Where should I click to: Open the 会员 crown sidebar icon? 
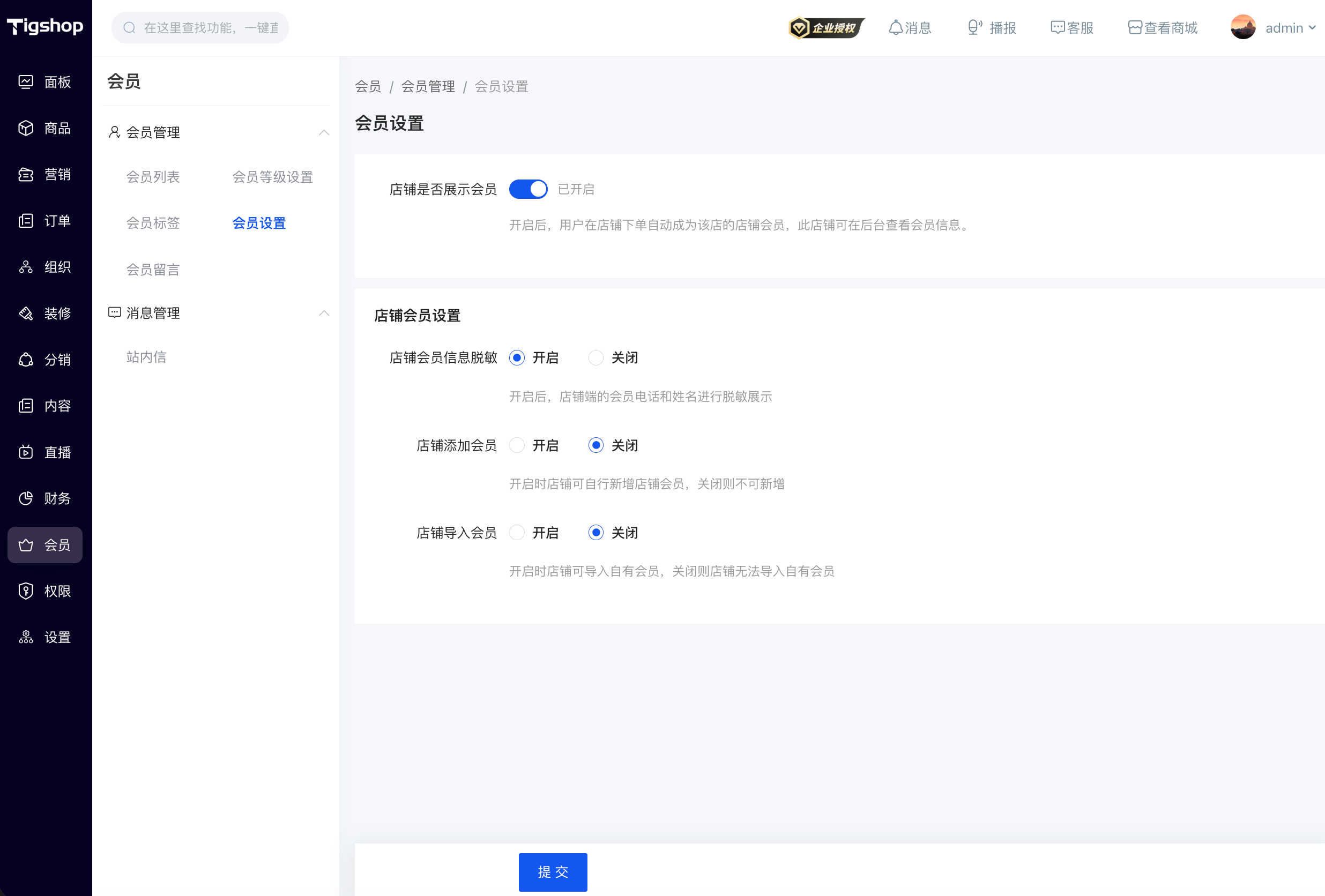point(26,545)
